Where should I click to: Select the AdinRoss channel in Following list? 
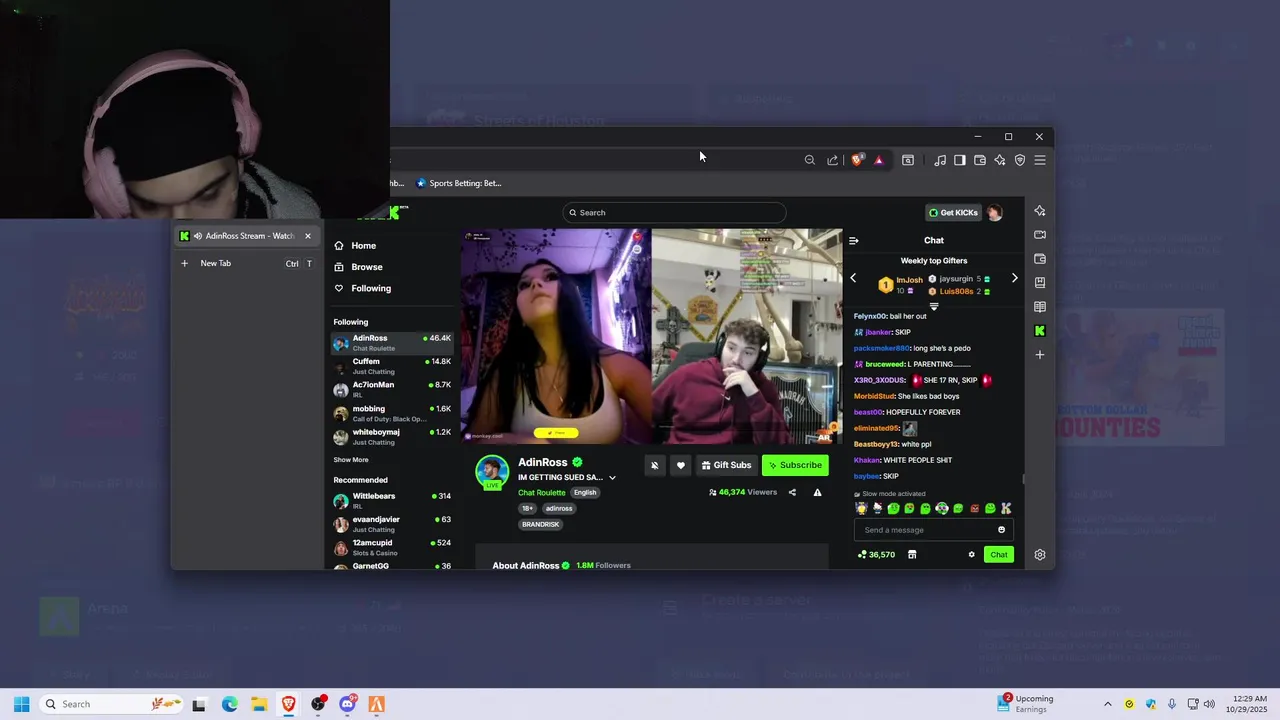[x=393, y=342]
